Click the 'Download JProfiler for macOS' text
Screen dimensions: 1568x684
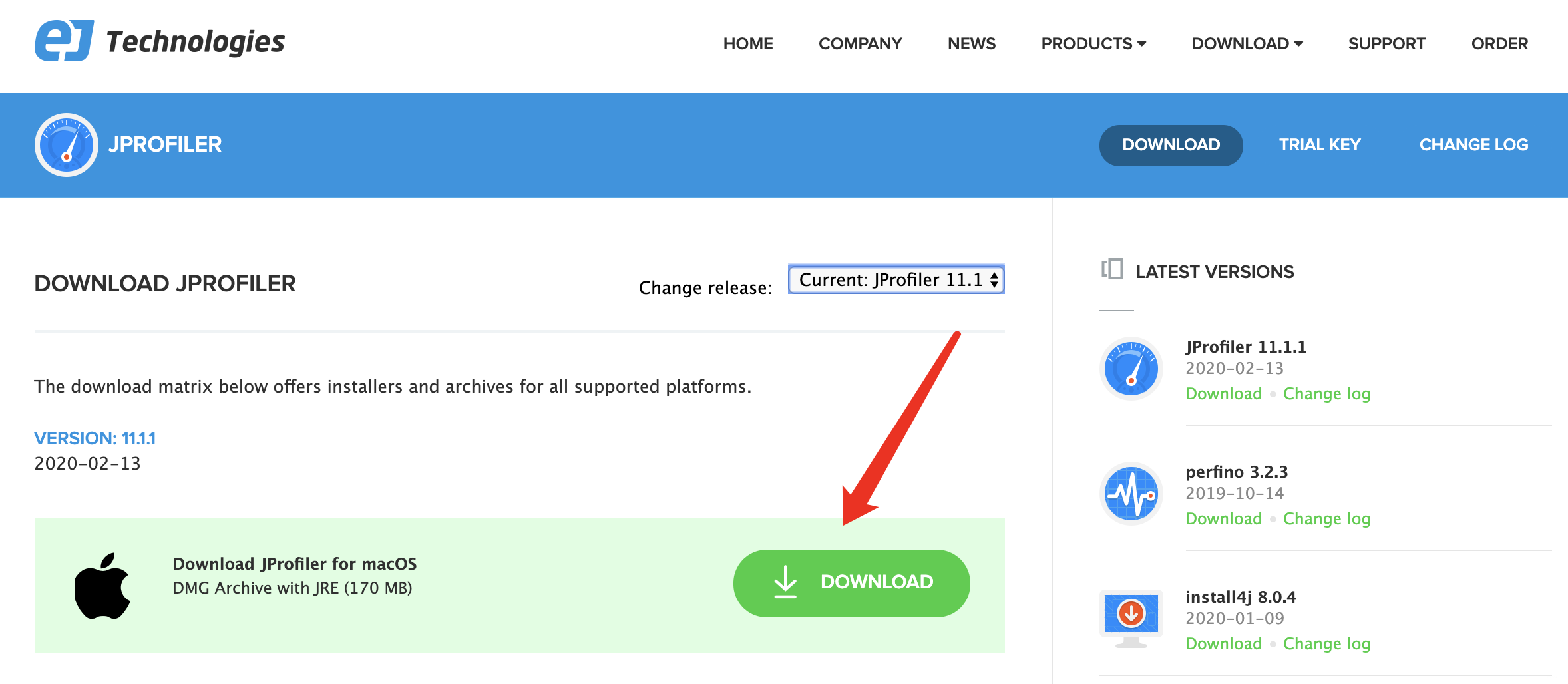point(294,564)
